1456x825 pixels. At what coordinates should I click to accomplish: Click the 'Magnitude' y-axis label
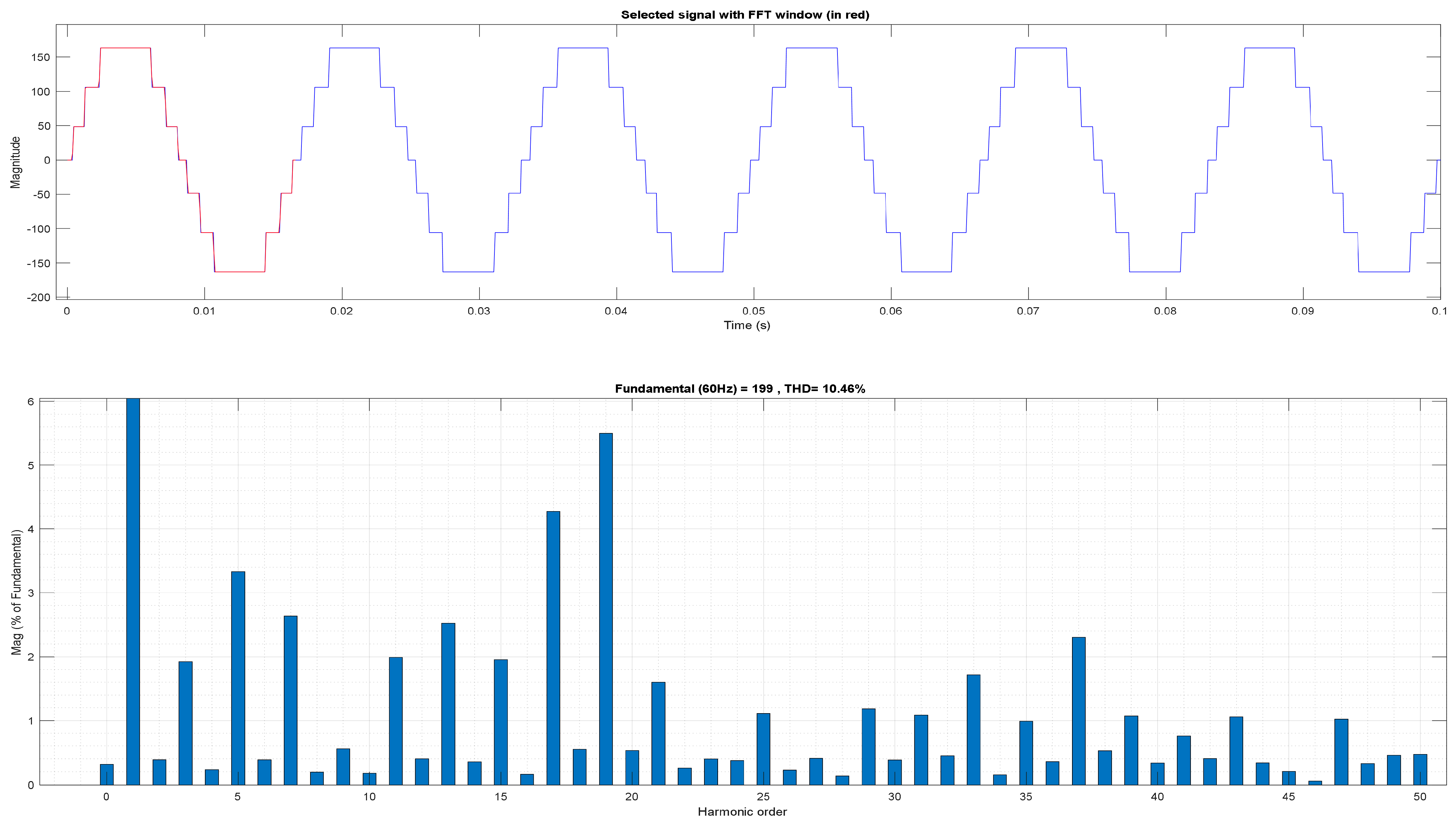click(15, 162)
